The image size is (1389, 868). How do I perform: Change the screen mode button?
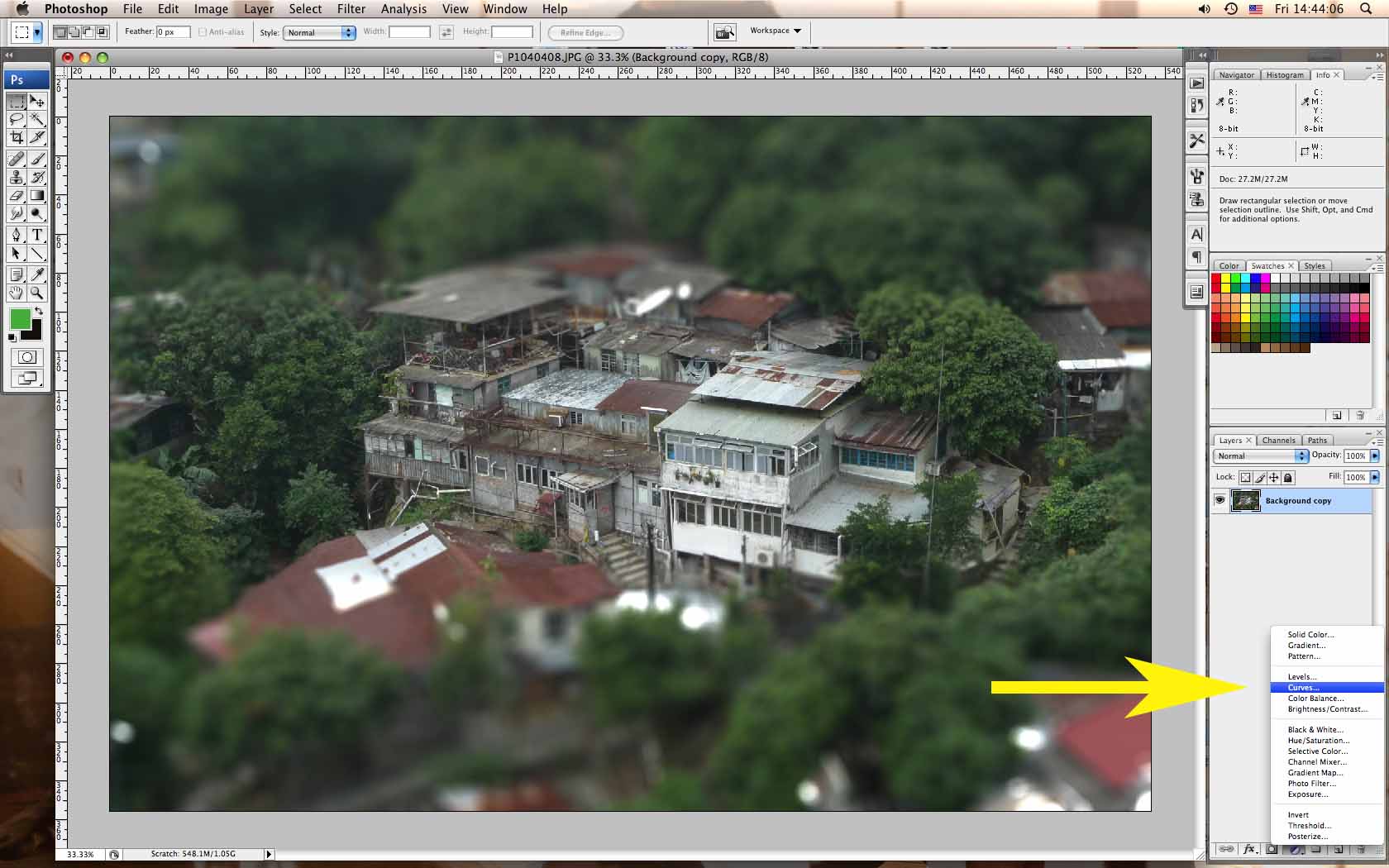(x=26, y=379)
